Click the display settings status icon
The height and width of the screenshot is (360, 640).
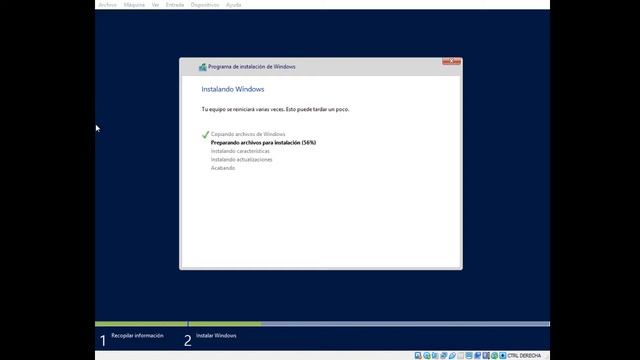click(469, 356)
